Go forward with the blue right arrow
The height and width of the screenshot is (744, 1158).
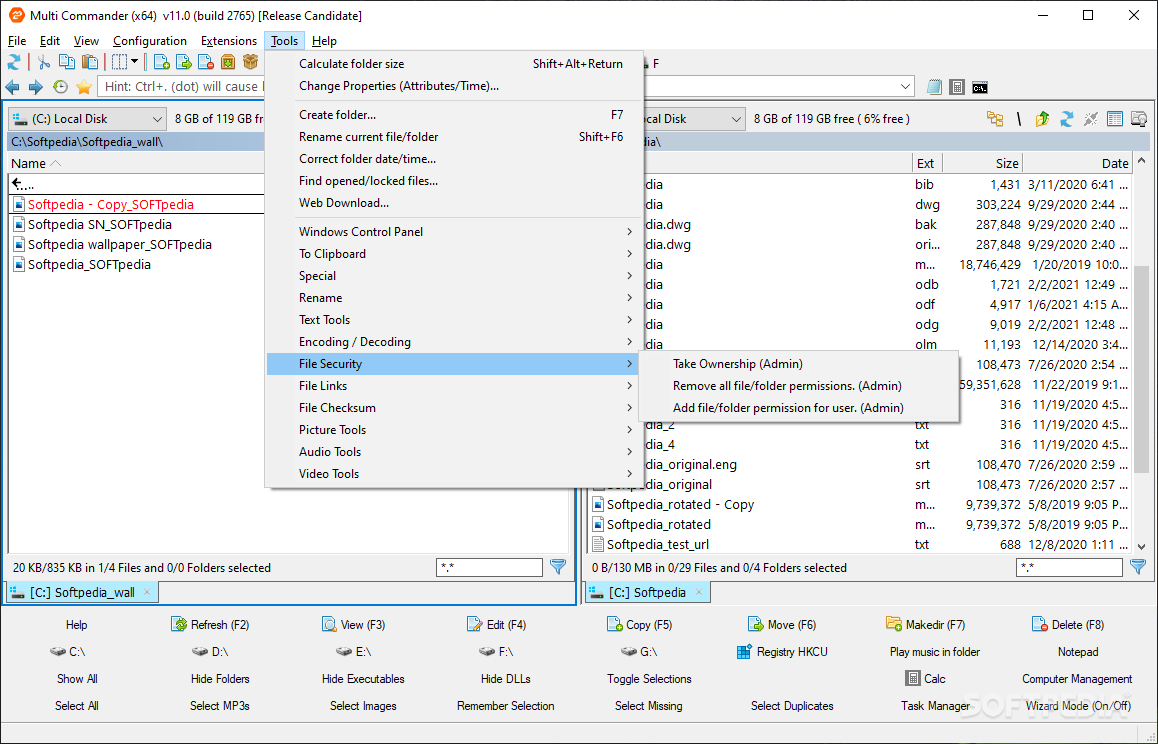[35, 87]
